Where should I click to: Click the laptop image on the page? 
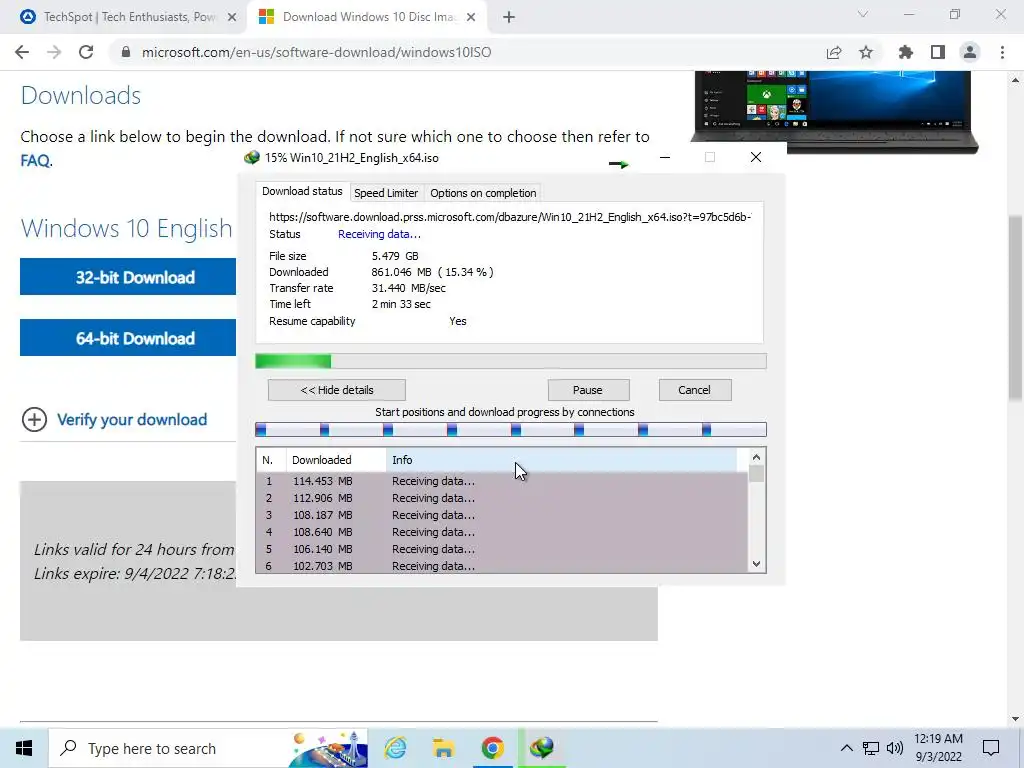(x=834, y=112)
